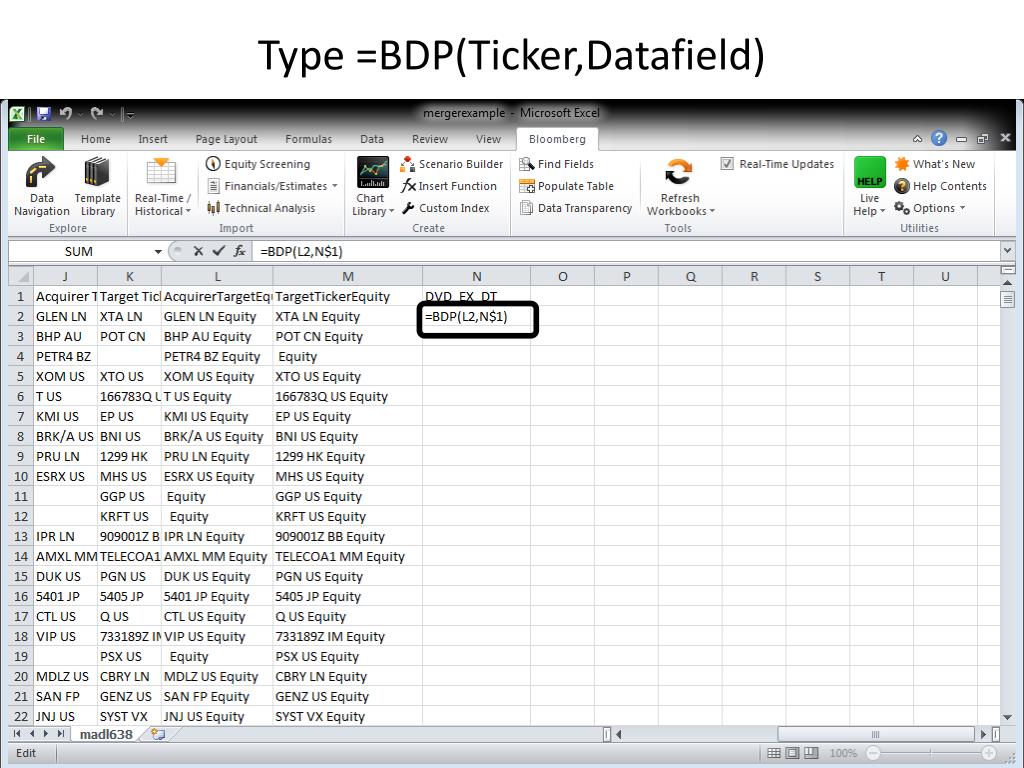
Task: Select cell 'SYST VX Equity'
Action: [x=347, y=716]
